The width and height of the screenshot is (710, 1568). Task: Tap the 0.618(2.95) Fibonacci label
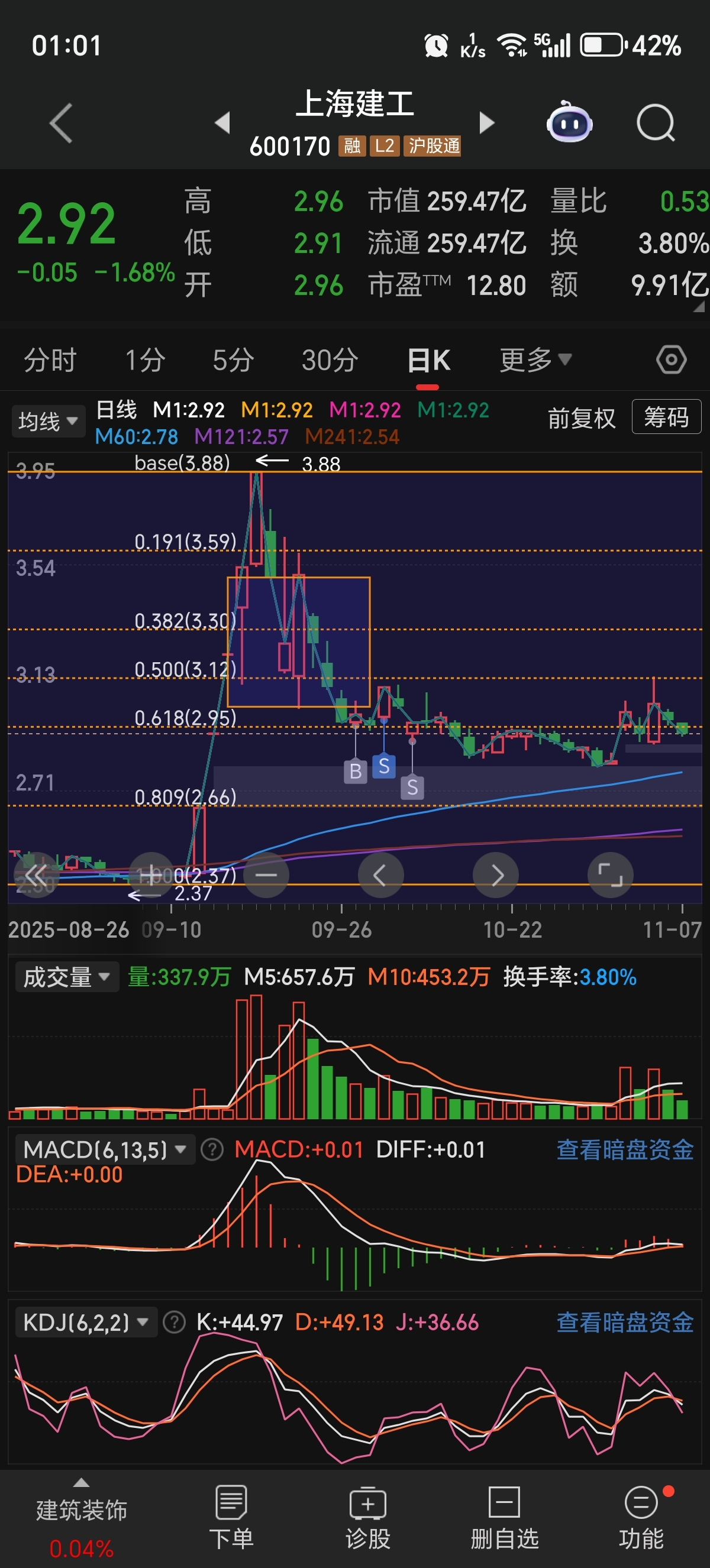185,718
